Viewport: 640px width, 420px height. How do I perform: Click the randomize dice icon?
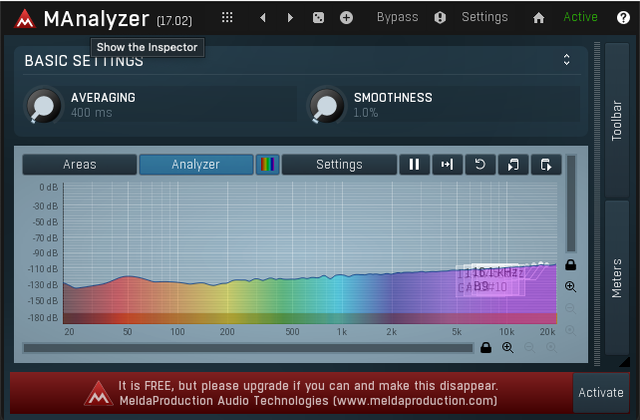318,18
